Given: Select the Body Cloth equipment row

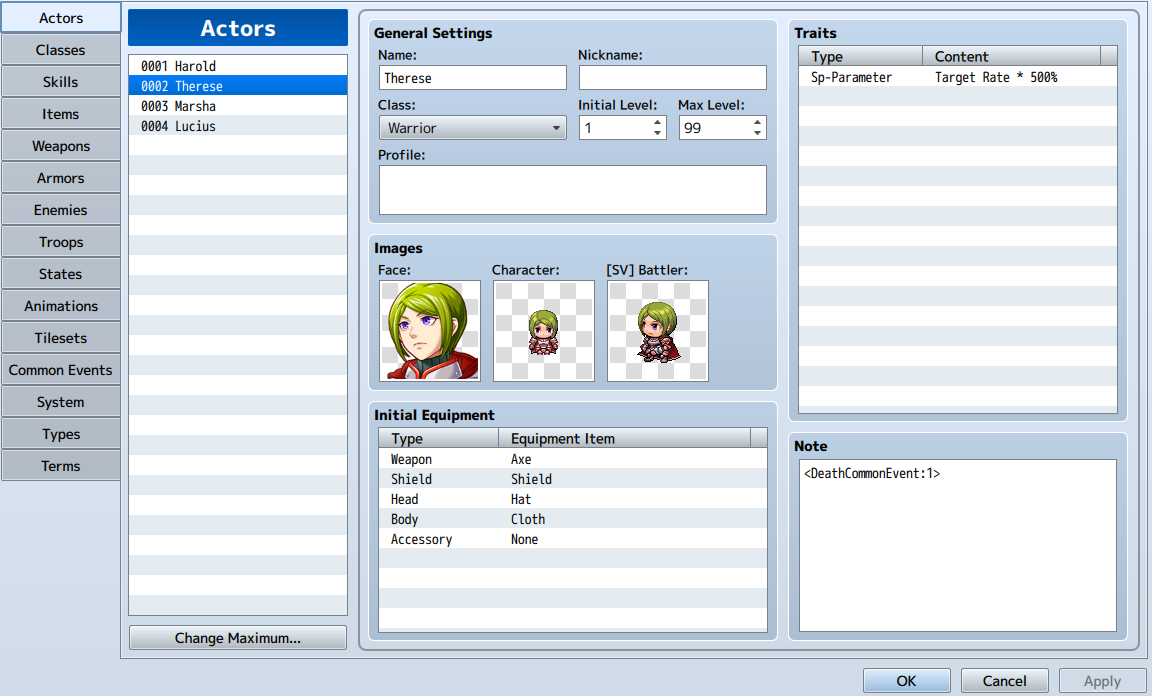Looking at the screenshot, I should pyautogui.click(x=572, y=519).
